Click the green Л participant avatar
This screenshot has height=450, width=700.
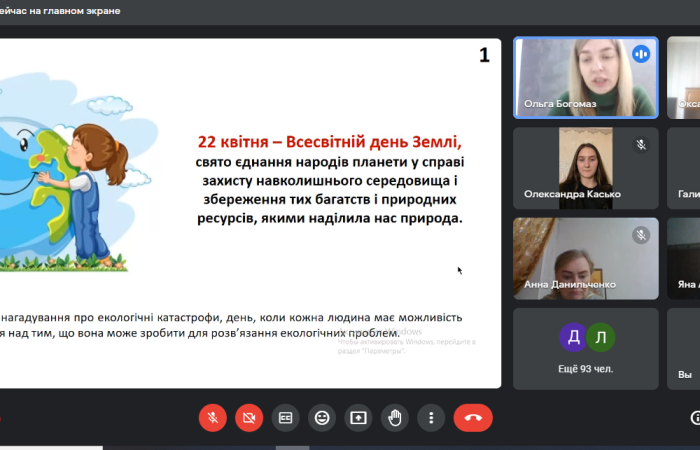pyautogui.click(x=599, y=337)
